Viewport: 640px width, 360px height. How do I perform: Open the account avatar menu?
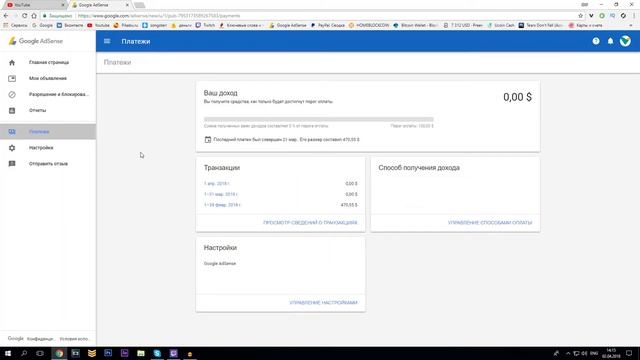click(x=625, y=41)
